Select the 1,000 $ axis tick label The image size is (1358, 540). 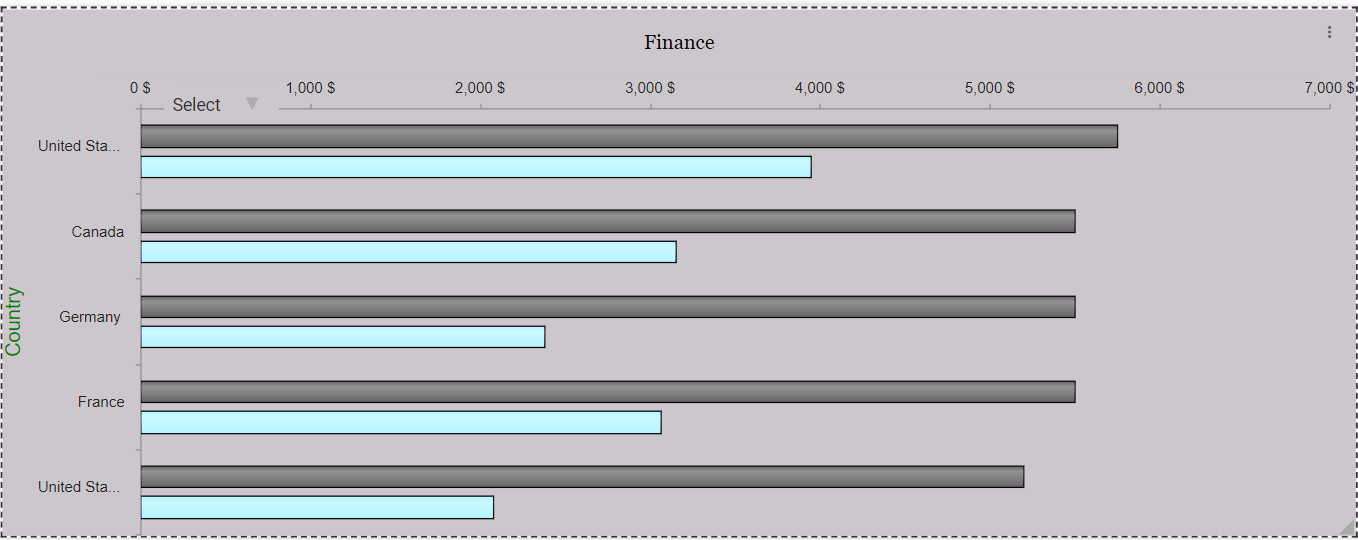pos(310,88)
